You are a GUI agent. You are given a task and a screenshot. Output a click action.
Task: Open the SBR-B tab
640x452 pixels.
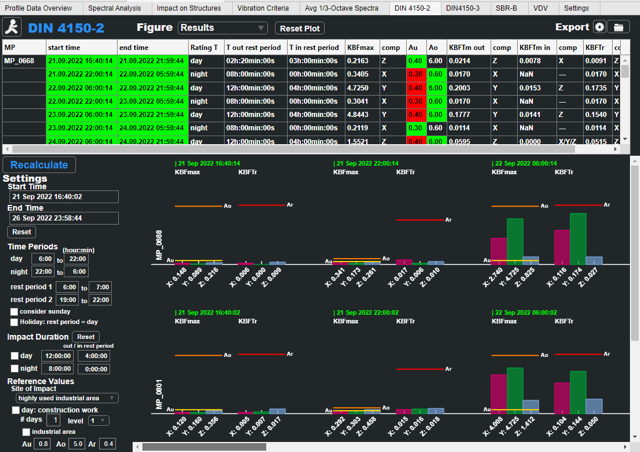(507, 7)
